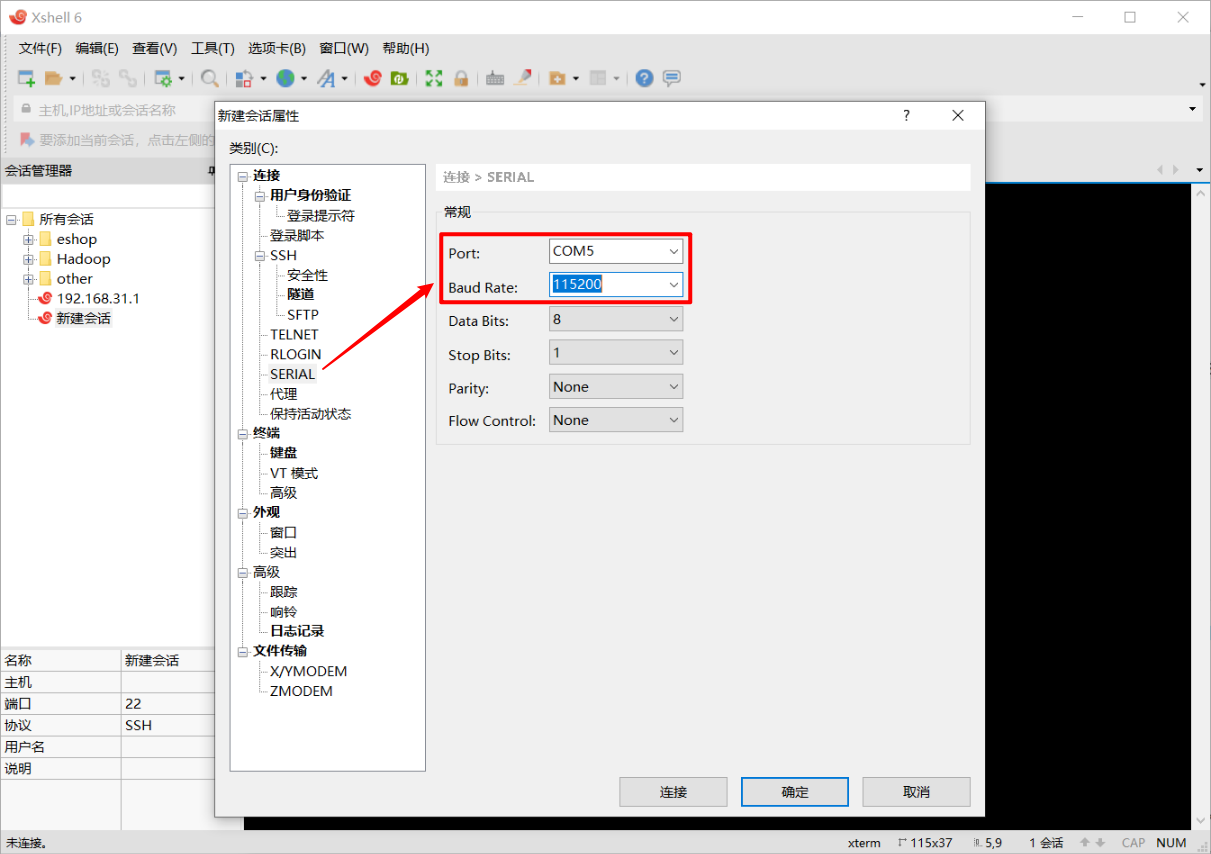The image size is (1211, 854).
Task: Click the color scheme toolbar icon
Action: point(244,78)
